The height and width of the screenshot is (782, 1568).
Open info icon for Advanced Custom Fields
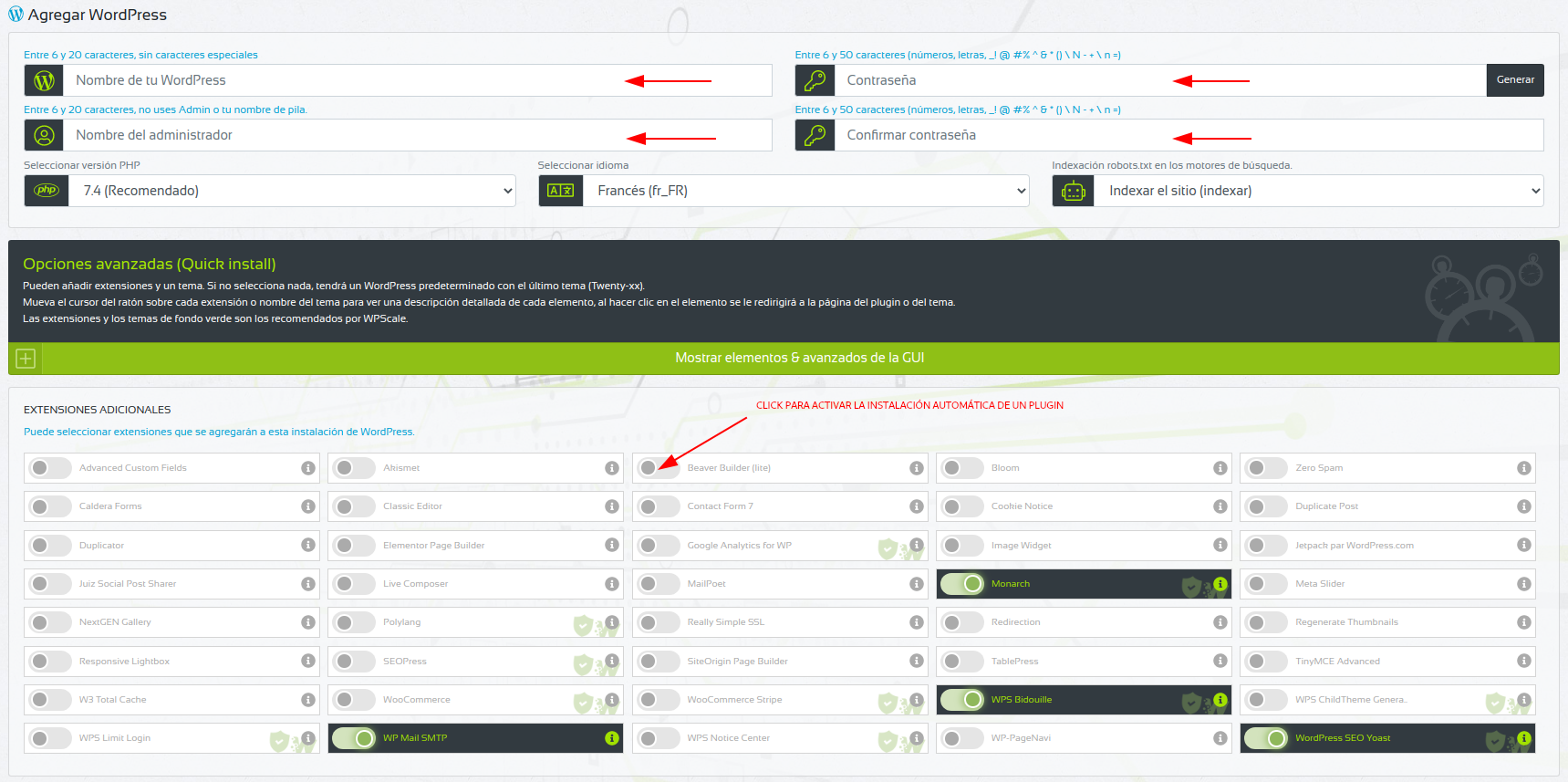(308, 468)
